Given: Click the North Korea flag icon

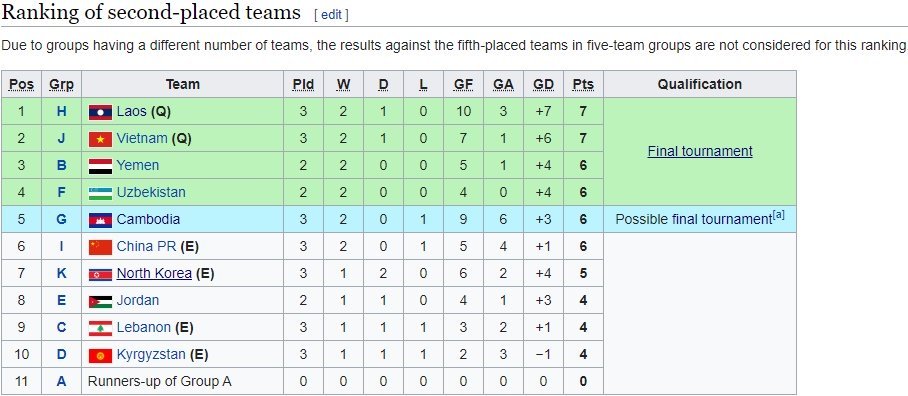Looking at the screenshot, I should (100, 274).
